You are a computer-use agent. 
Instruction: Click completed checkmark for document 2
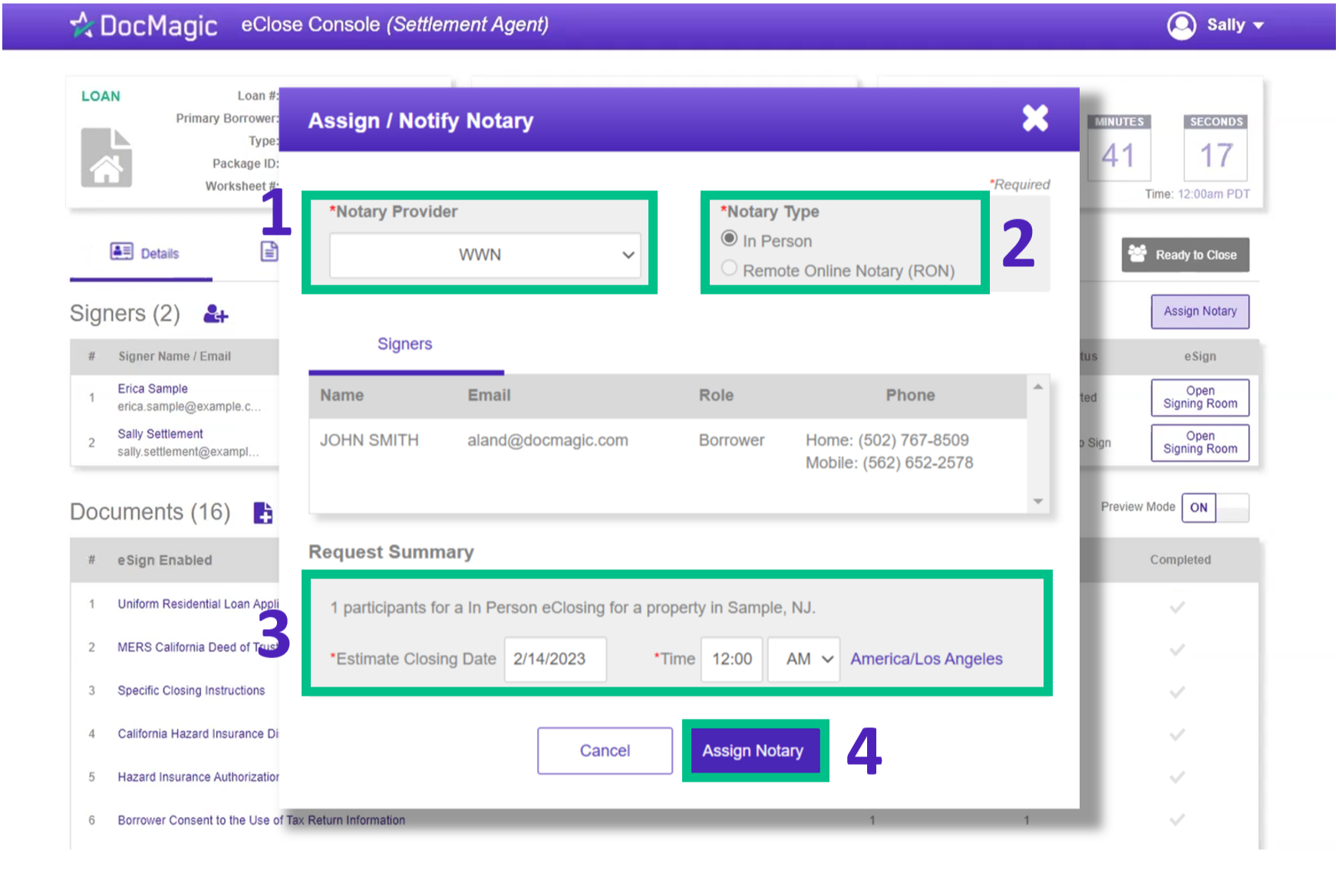[x=1177, y=651]
